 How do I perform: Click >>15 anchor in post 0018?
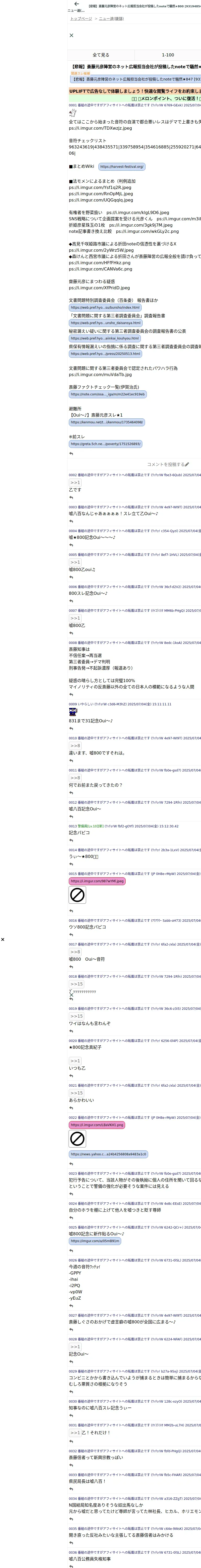[x=76, y=984]
